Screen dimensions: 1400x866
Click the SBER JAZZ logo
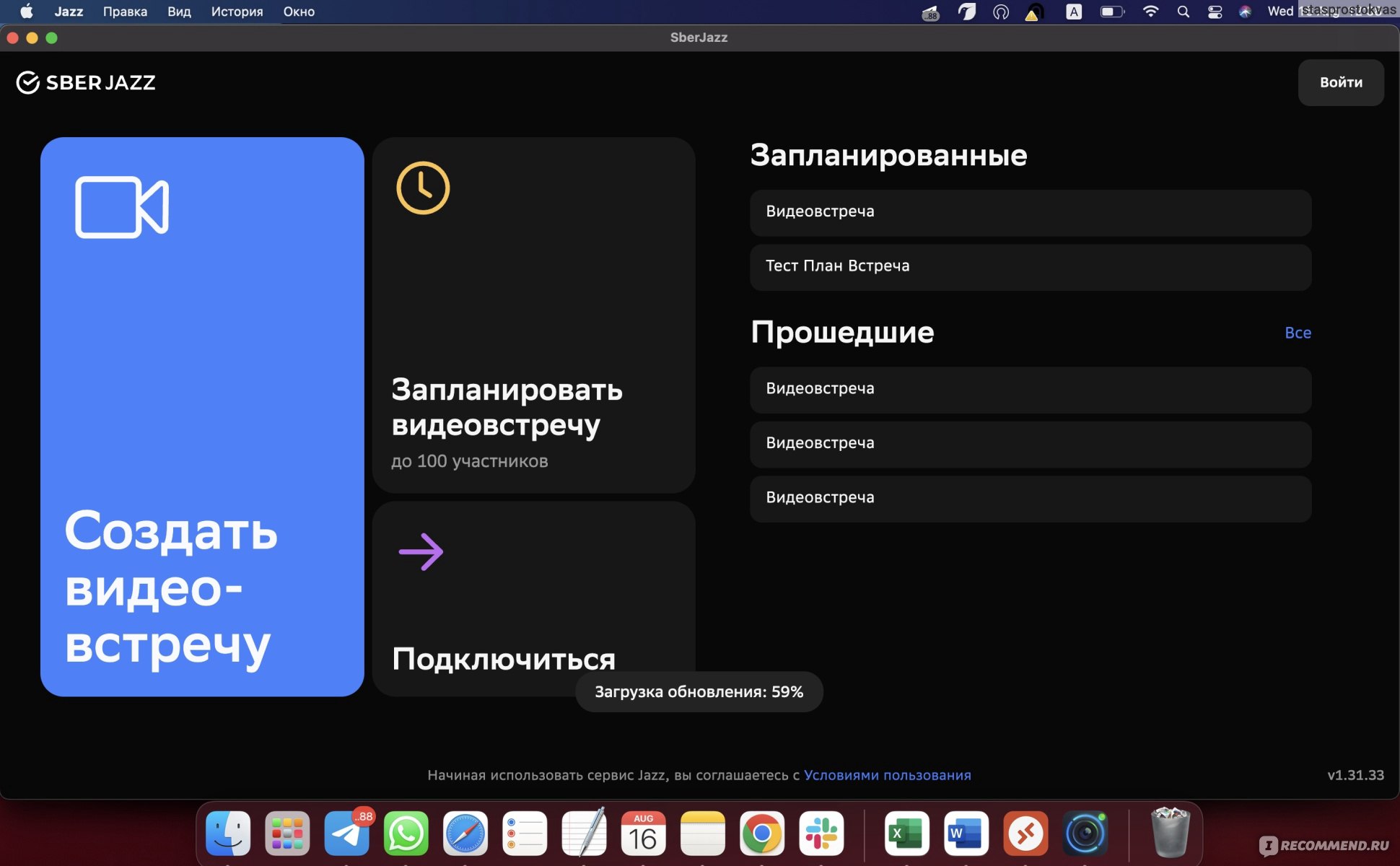point(86,82)
